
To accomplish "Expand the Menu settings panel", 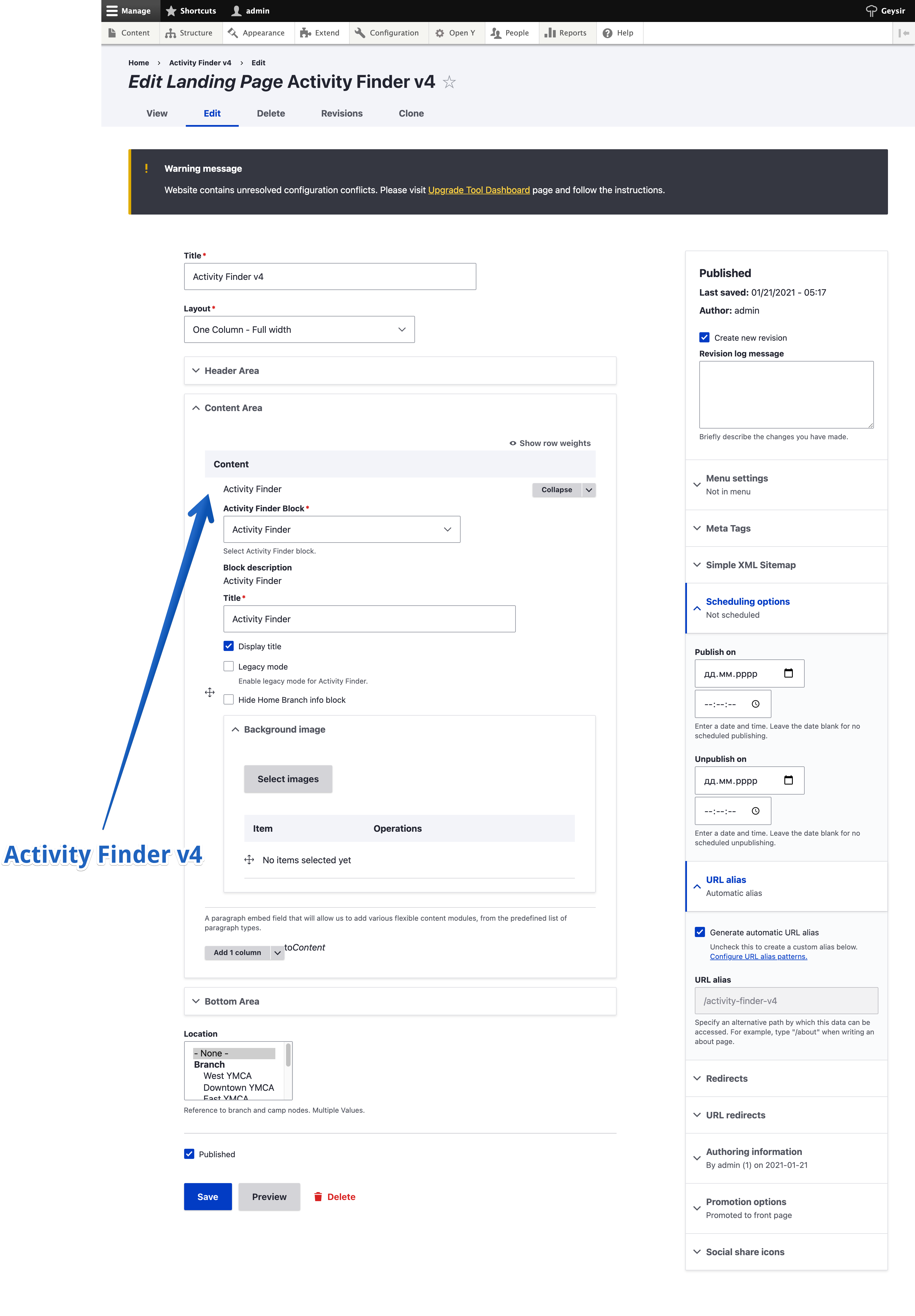I will click(x=787, y=485).
